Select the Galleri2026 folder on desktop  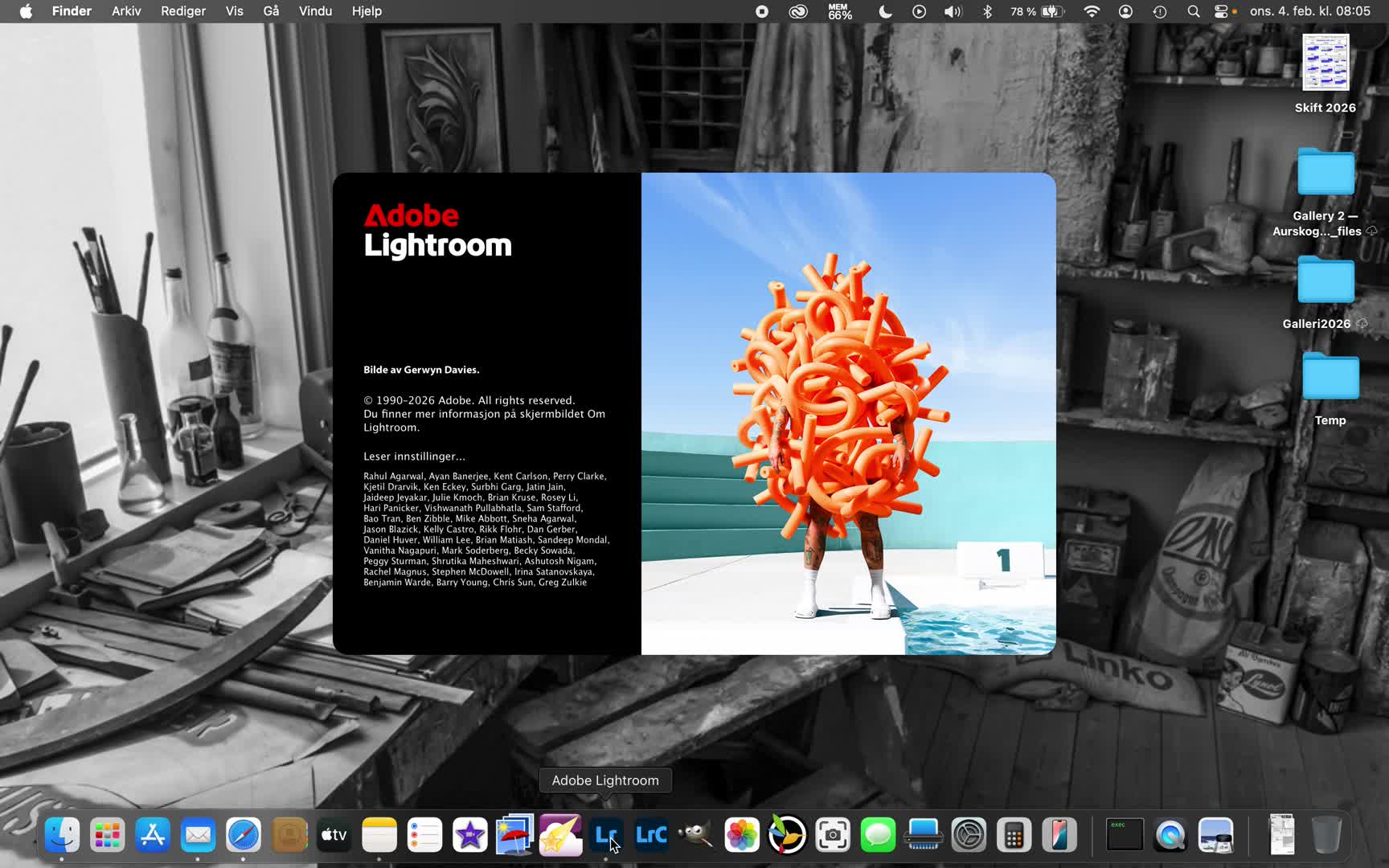point(1325,281)
